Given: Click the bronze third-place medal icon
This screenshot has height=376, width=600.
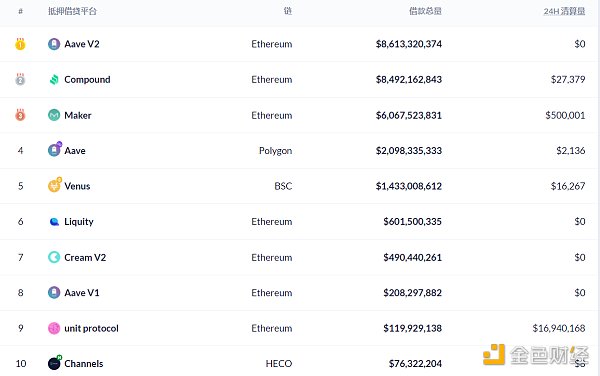Looking at the screenshot, I should pyautogui.click(x=20, y=115).
